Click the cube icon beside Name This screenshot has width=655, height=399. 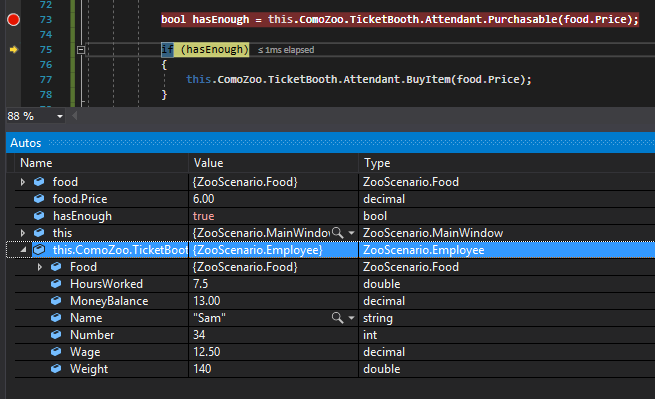(x=56, y=318)
